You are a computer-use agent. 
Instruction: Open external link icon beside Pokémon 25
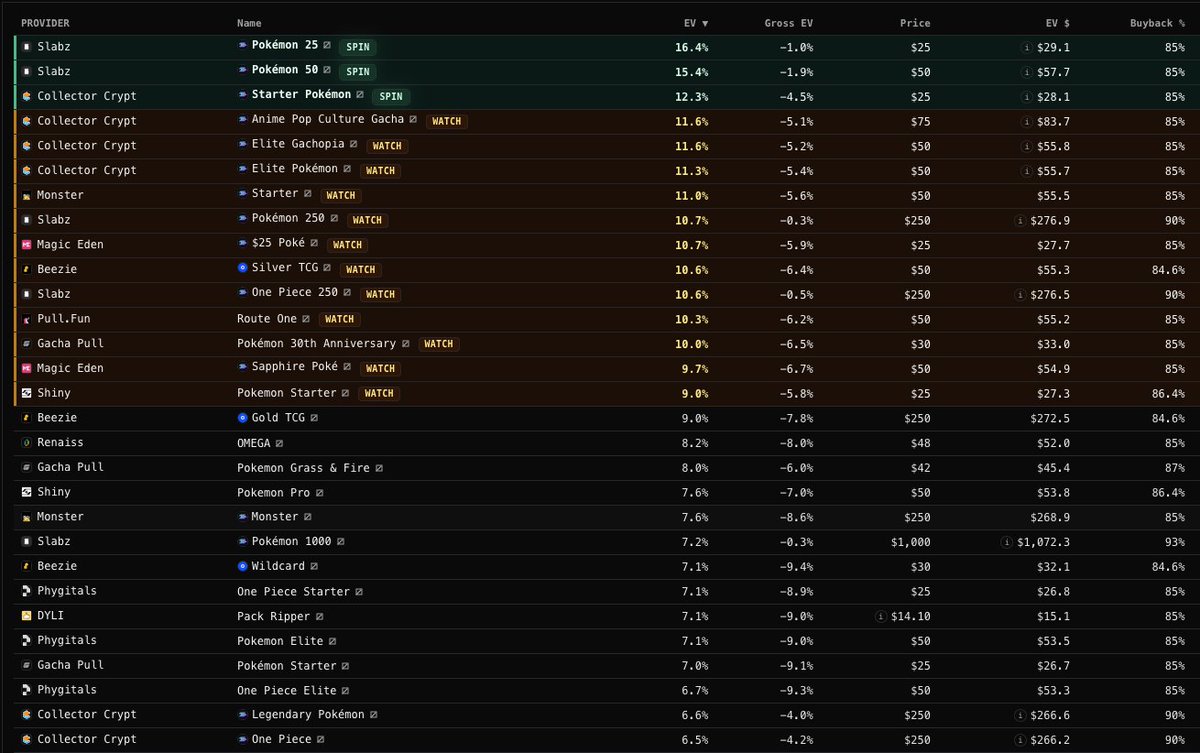[327, 46]
